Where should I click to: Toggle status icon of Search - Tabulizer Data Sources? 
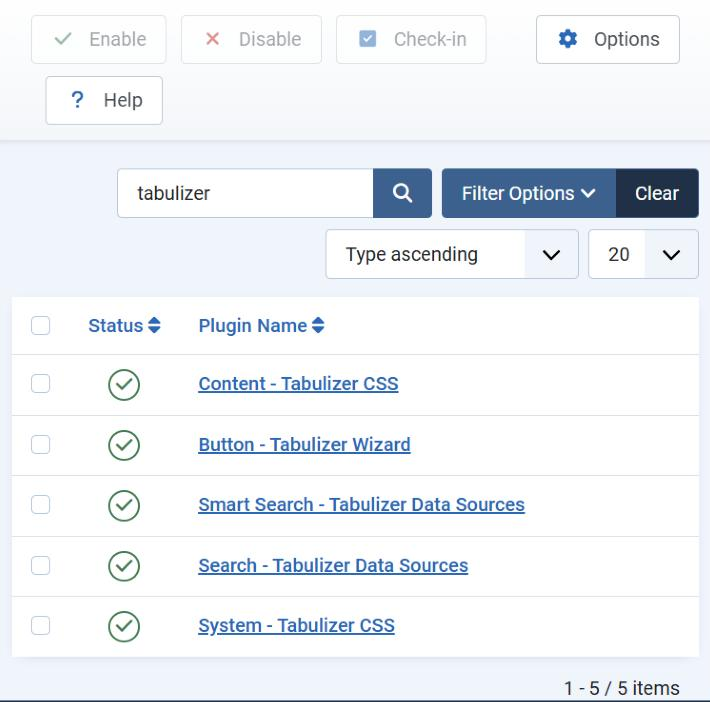(124, 566)
